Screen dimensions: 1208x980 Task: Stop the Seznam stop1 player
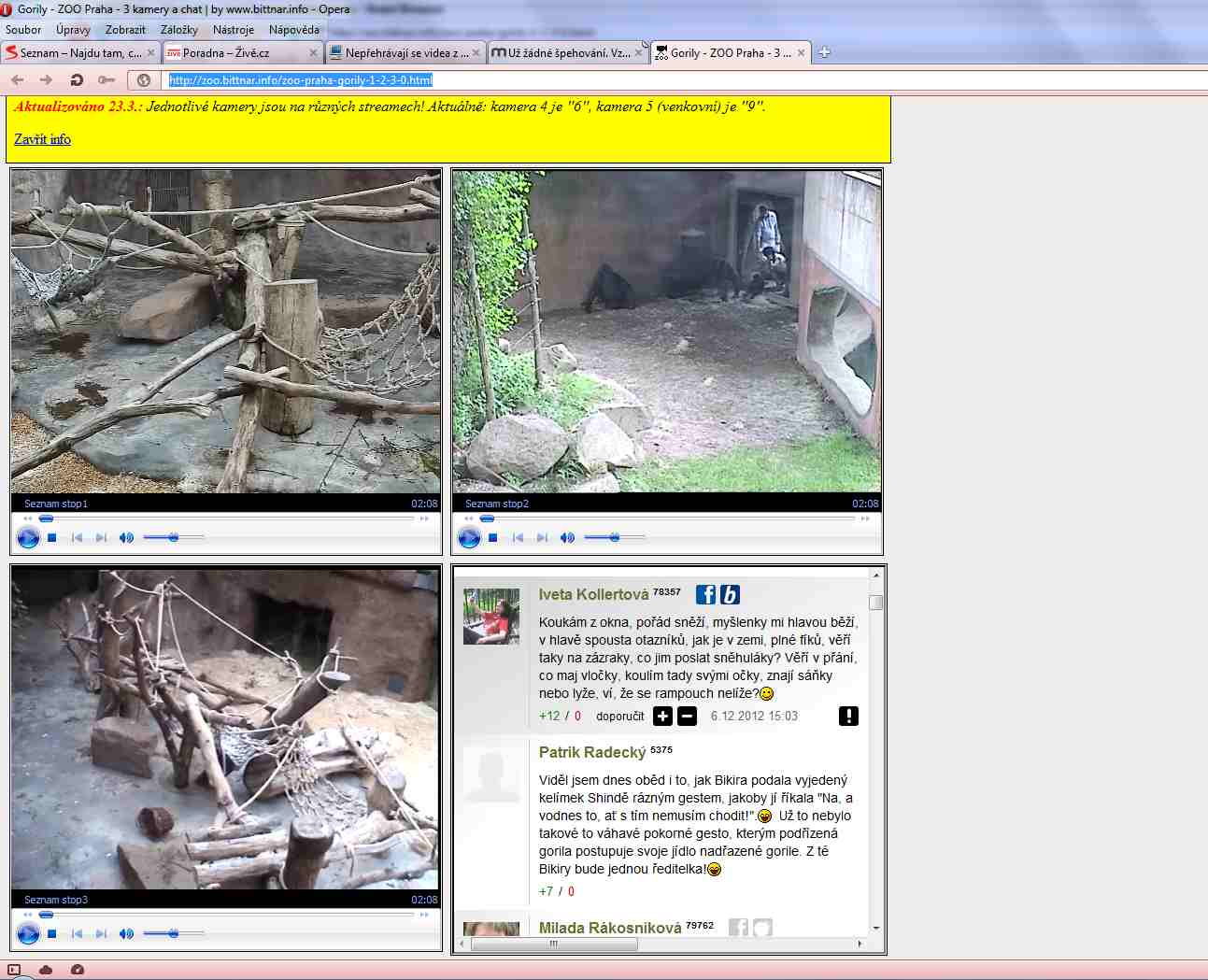(x=52, y=538)
